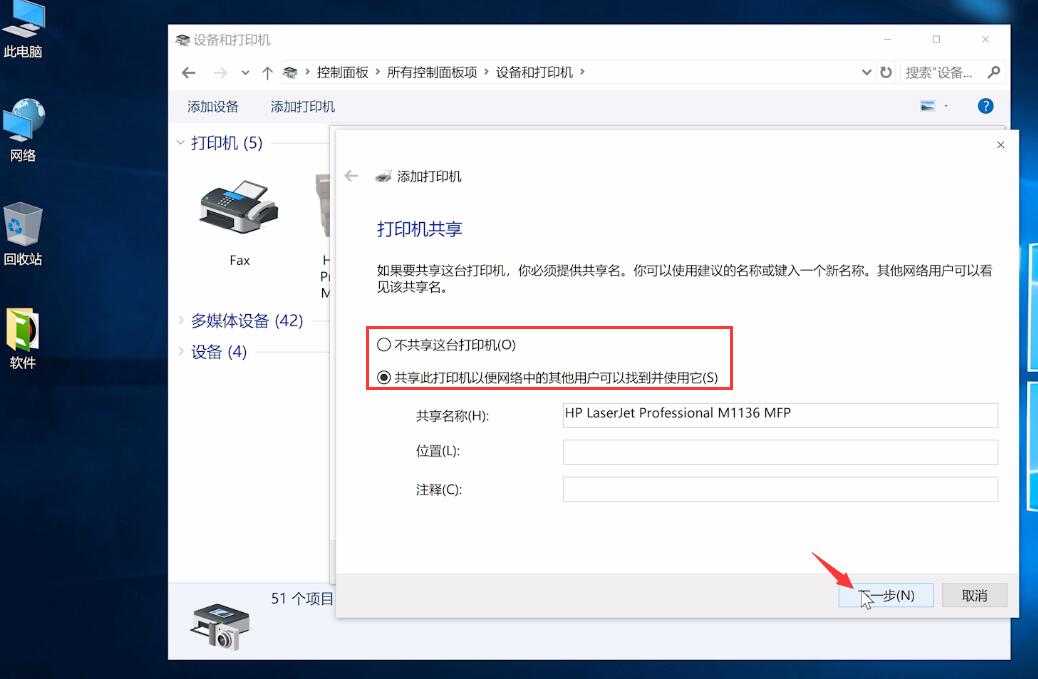This screenshot has height=679, width=1038.
Task: Open the address bar dropdown chevron
Action: click(x=866, y=72)
